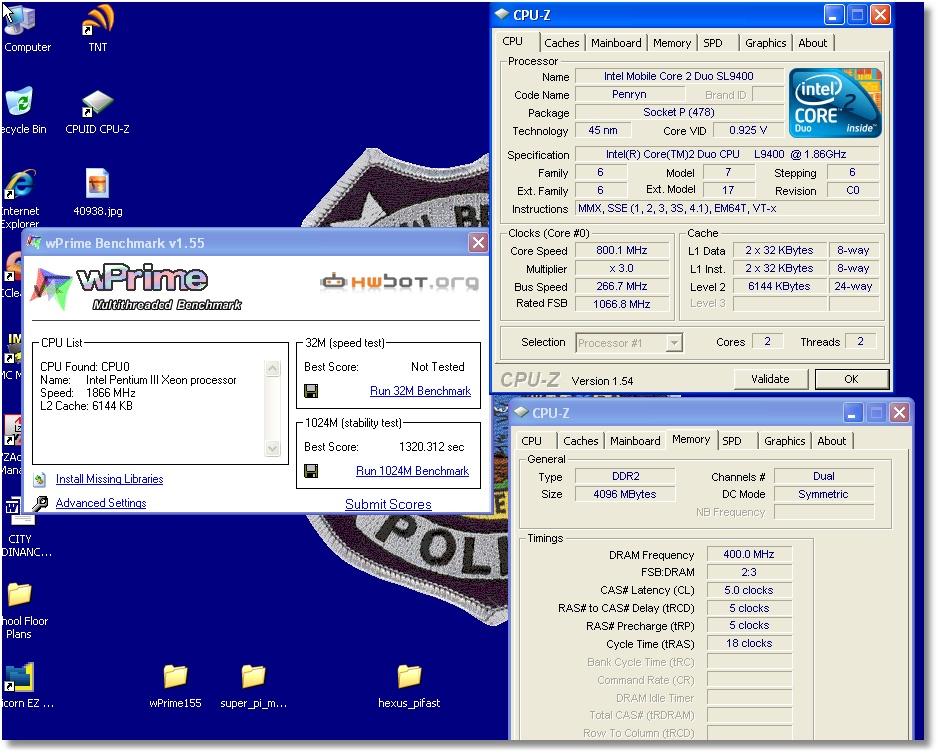Switch to Graphics tab in upper CPU-Z
Viewport: 938px width, 754px height.
coord(765,43)
